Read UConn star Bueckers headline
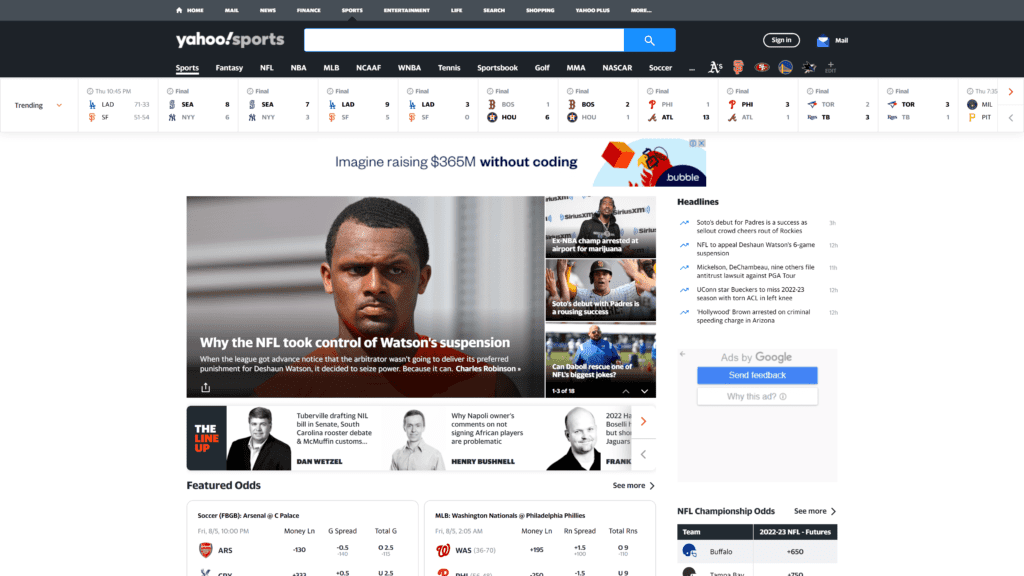 (750, 294)
